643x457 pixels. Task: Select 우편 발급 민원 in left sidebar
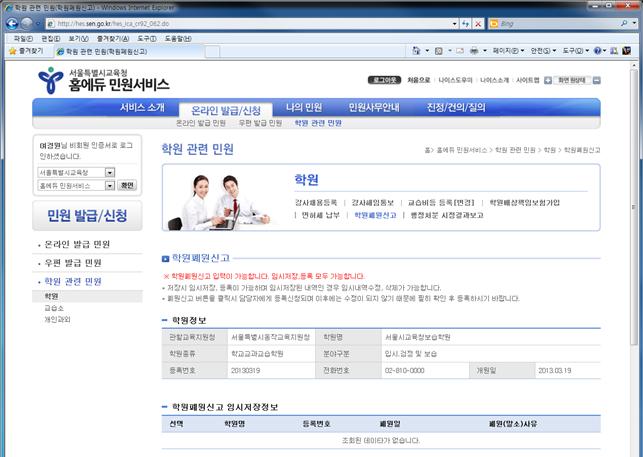(x=72, y=262)
